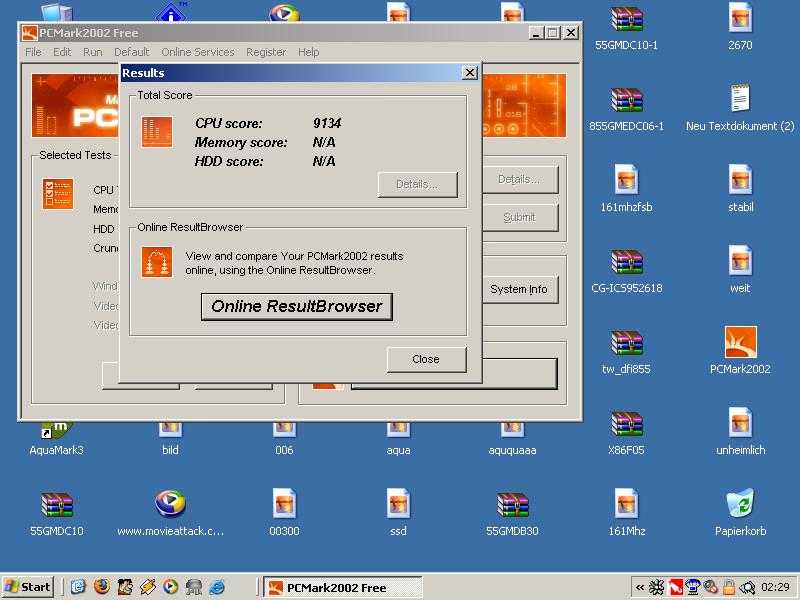Select the ssd image file
This screenshot has width=800, height=600.
[398, 514]
